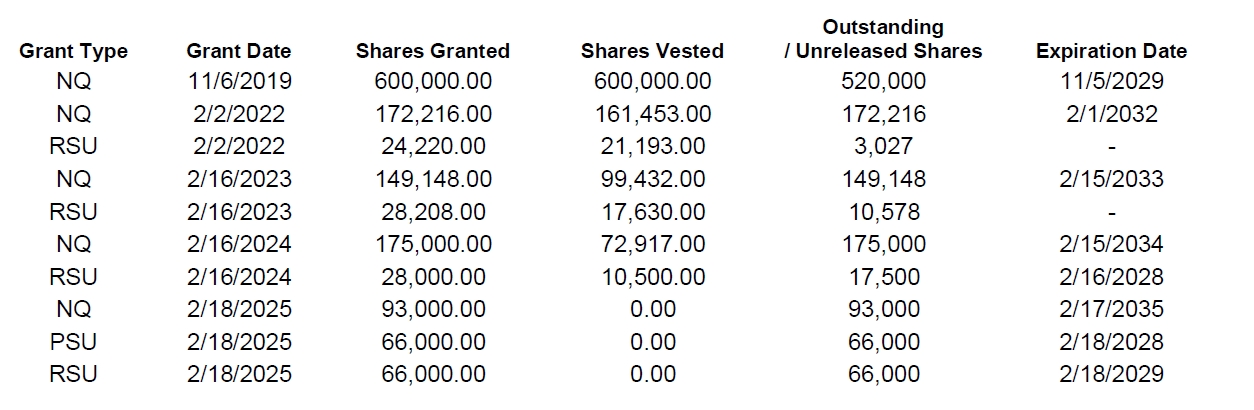Select the 93,000.00 shares granted cell
Image resolution: width=1254 pixels, height=410 pixels.
(433, 309)
